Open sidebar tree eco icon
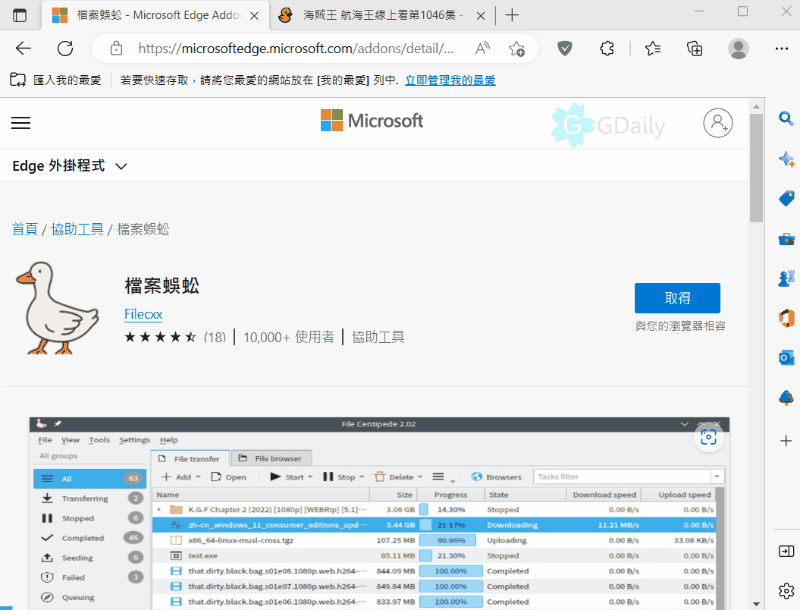The width and height of the screenshot is (800, 610). point(786,398)
